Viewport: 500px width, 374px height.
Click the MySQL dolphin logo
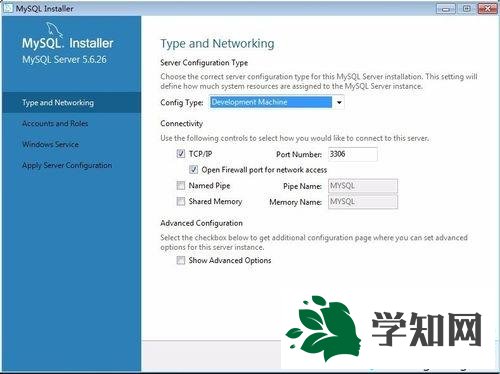[x=54, y=30]
